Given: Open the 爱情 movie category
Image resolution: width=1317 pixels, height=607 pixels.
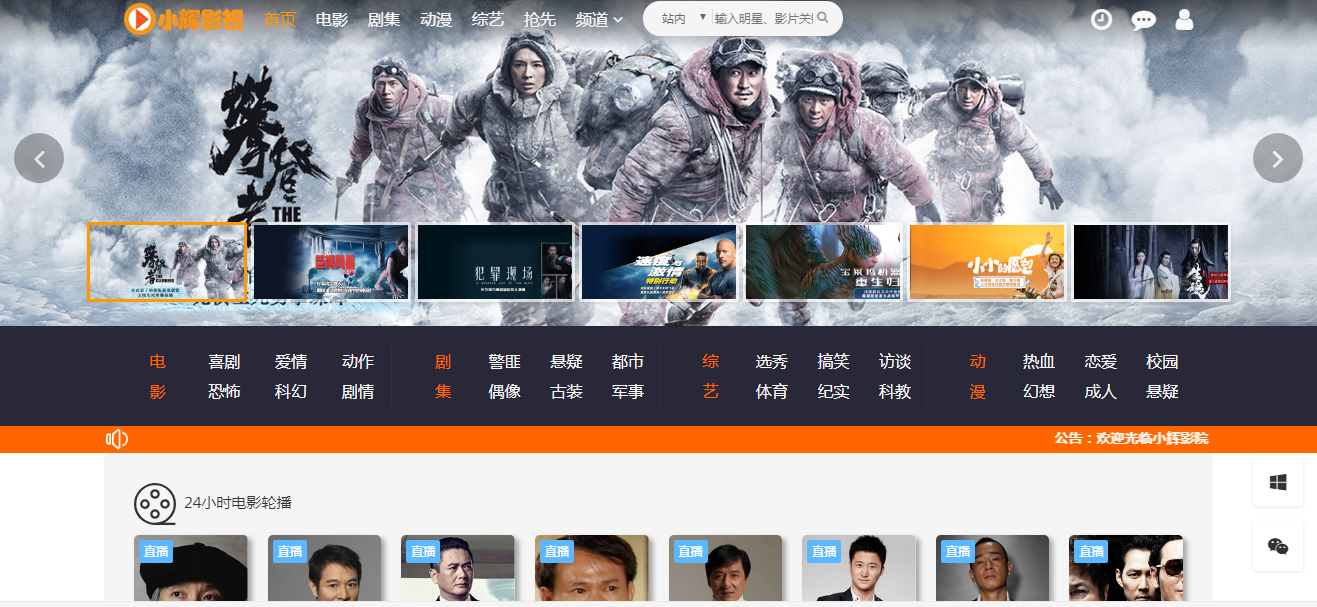Looking at the screenshot, I should tap(291, 362).
